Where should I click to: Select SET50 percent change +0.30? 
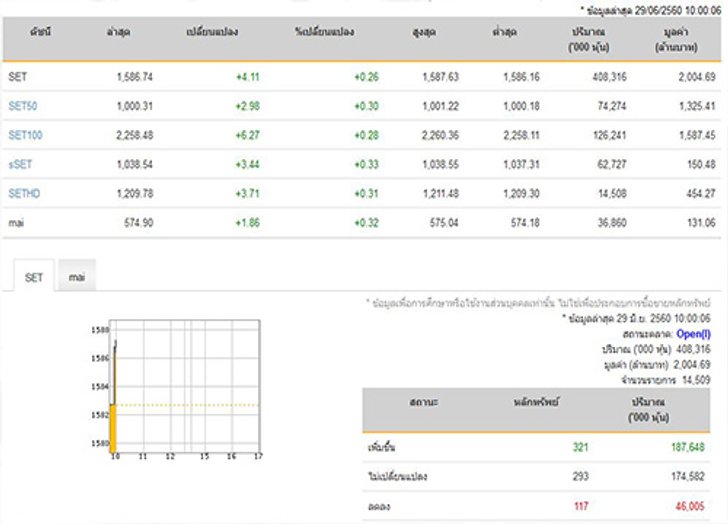pos(366,106)
